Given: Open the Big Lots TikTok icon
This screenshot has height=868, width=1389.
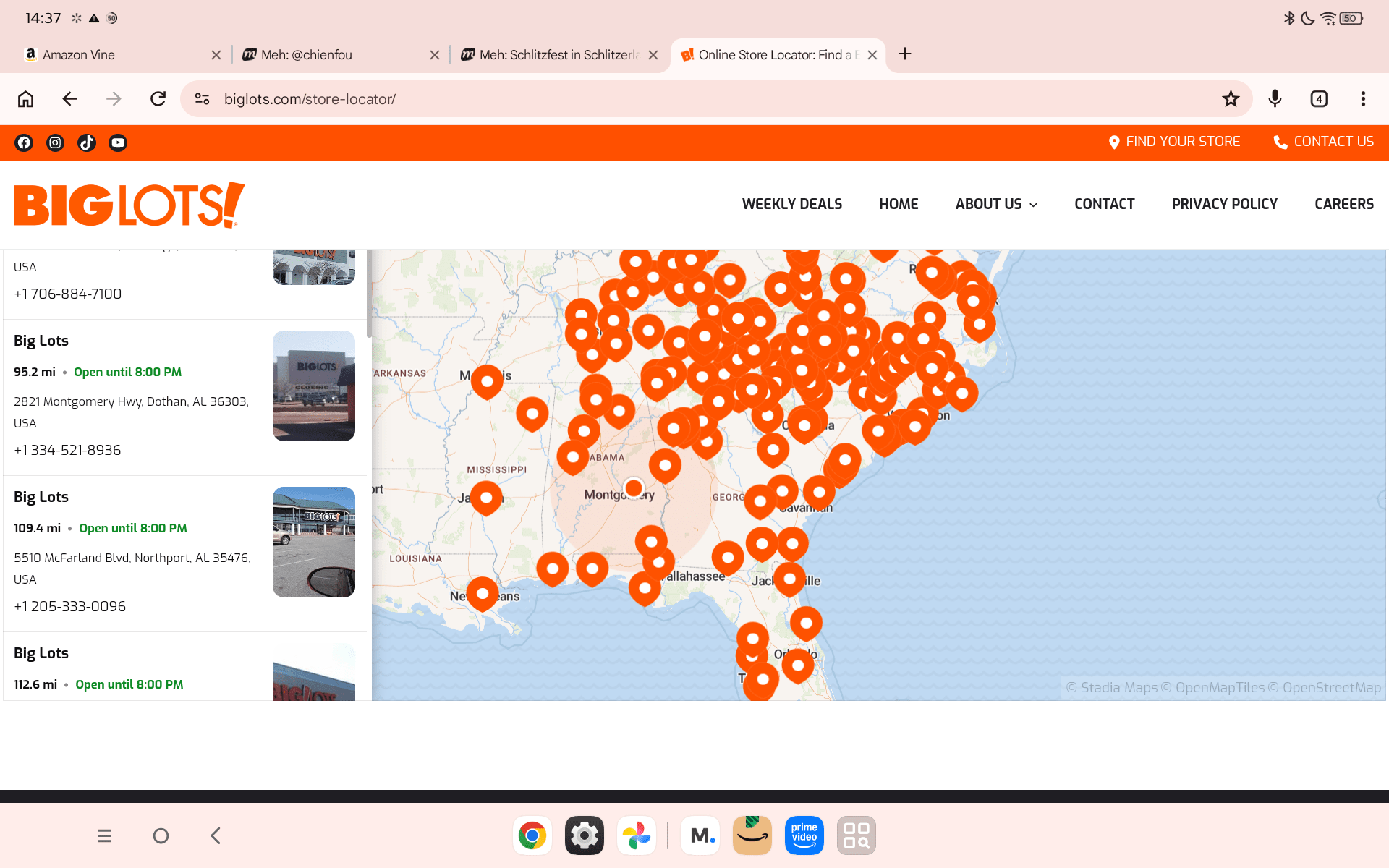Looking at the screenshot, I should click(87, 142).
